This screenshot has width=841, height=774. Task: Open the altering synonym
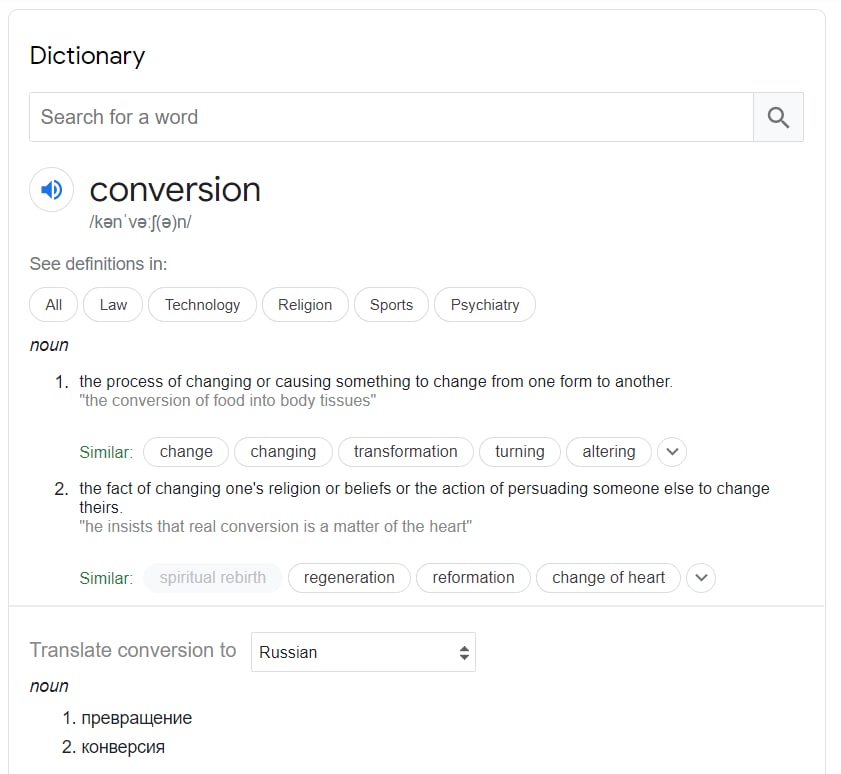click(x=609, y=452)
